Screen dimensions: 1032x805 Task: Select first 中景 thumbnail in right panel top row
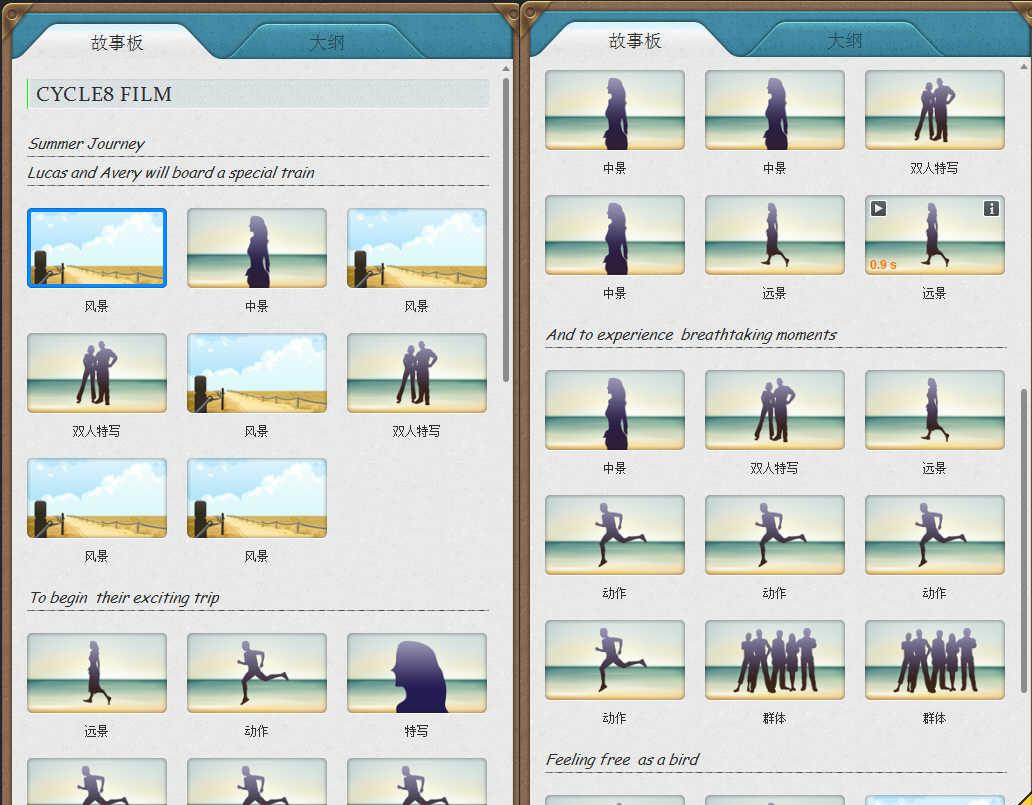pos(615,110)
